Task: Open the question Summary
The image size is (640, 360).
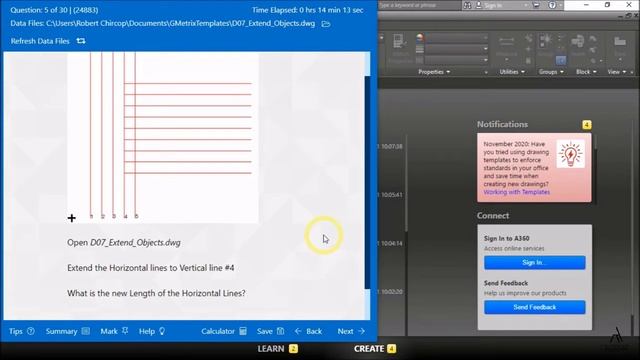Action: coord(67,331)
